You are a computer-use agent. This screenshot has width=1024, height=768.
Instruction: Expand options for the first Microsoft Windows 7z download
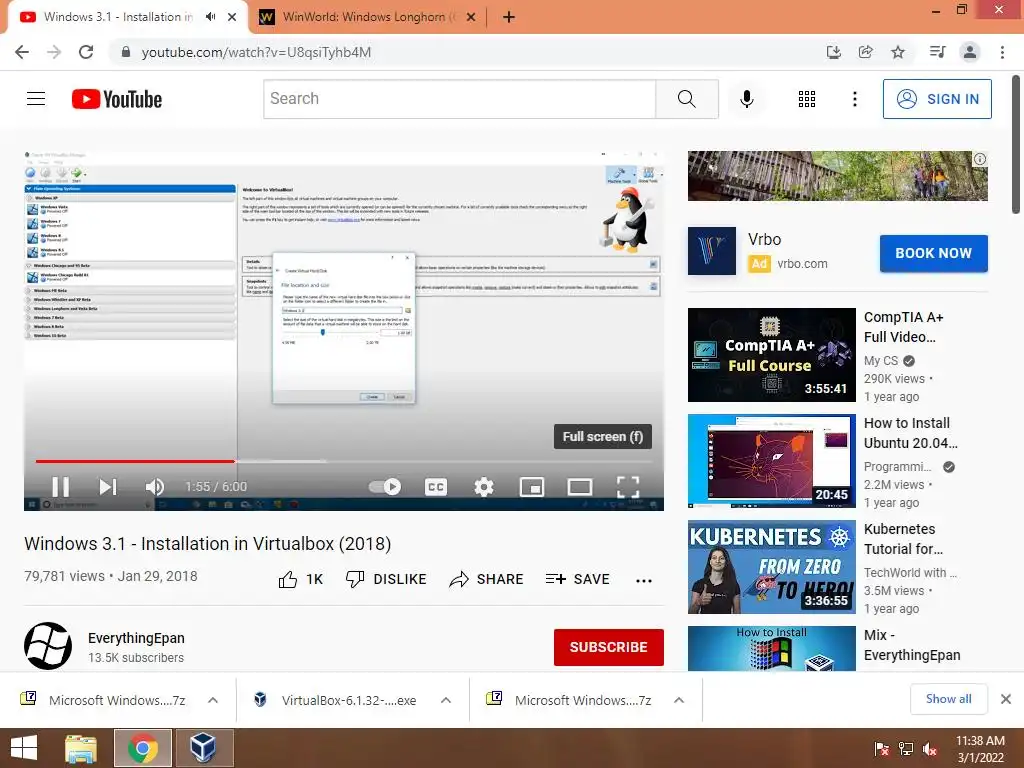point(213,700)
